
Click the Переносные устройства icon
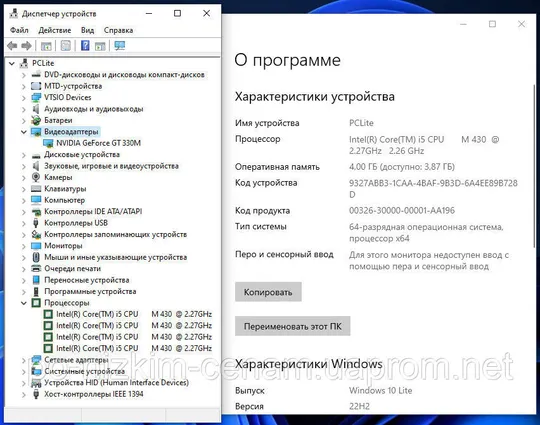(36, 280)
